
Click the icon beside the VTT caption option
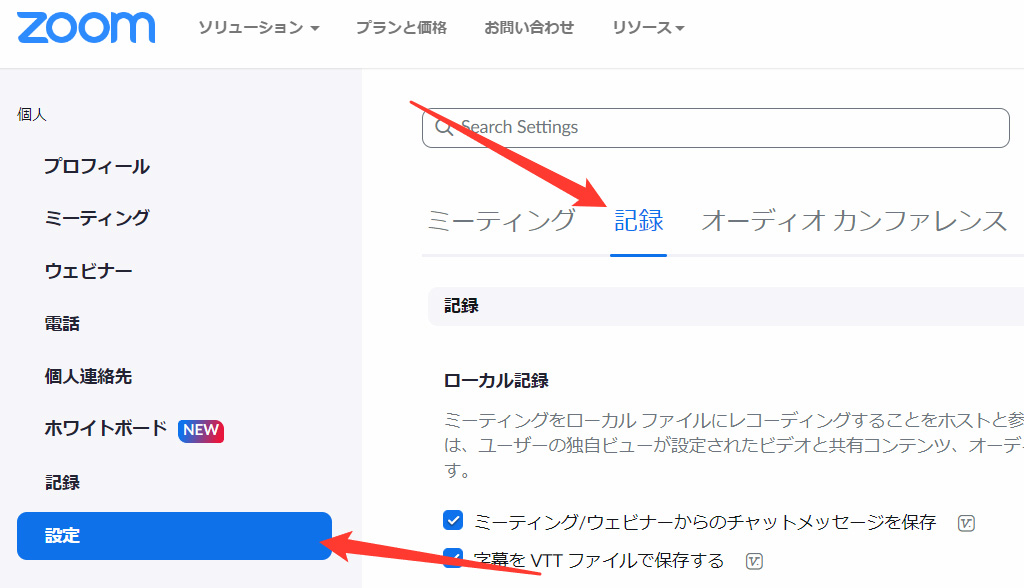(755, 560)
